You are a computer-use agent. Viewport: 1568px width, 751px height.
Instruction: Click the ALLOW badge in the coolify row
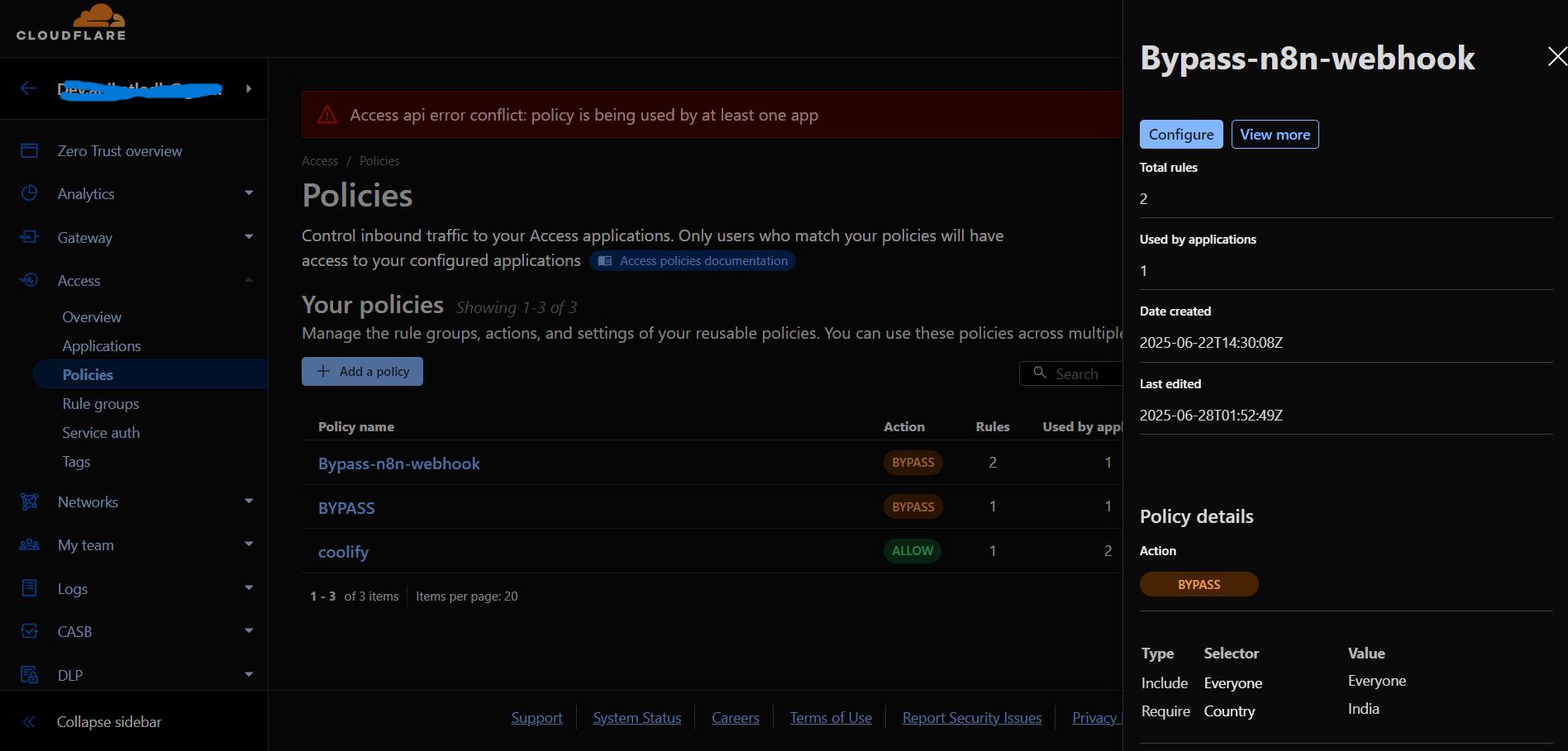point(913,551)
